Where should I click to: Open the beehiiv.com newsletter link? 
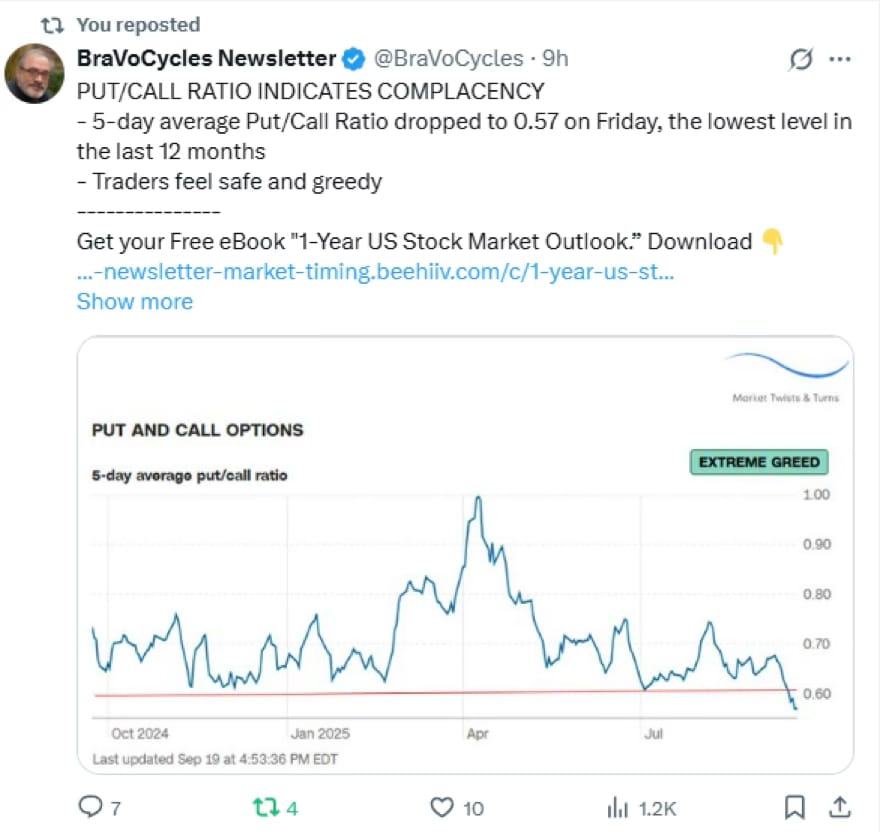375,272
